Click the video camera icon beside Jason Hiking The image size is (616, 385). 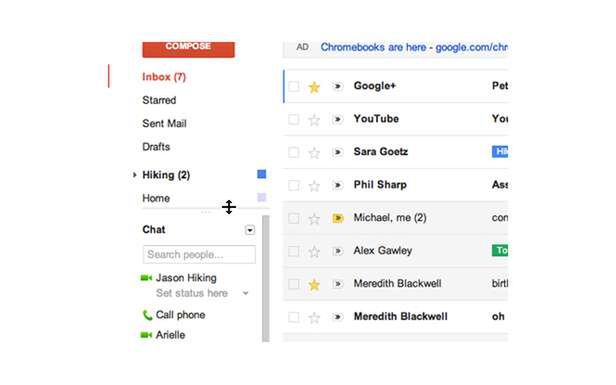point(146,278)
